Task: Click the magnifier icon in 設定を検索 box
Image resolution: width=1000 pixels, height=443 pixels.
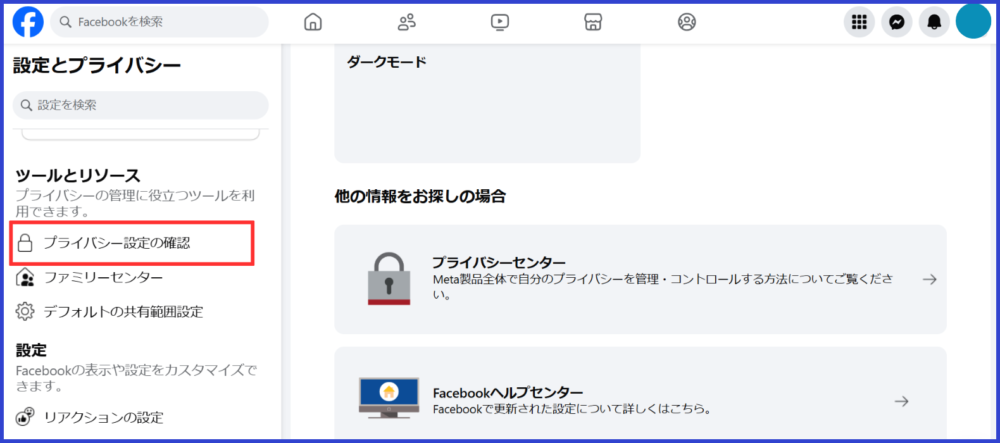Action: [x=26, y=105]
